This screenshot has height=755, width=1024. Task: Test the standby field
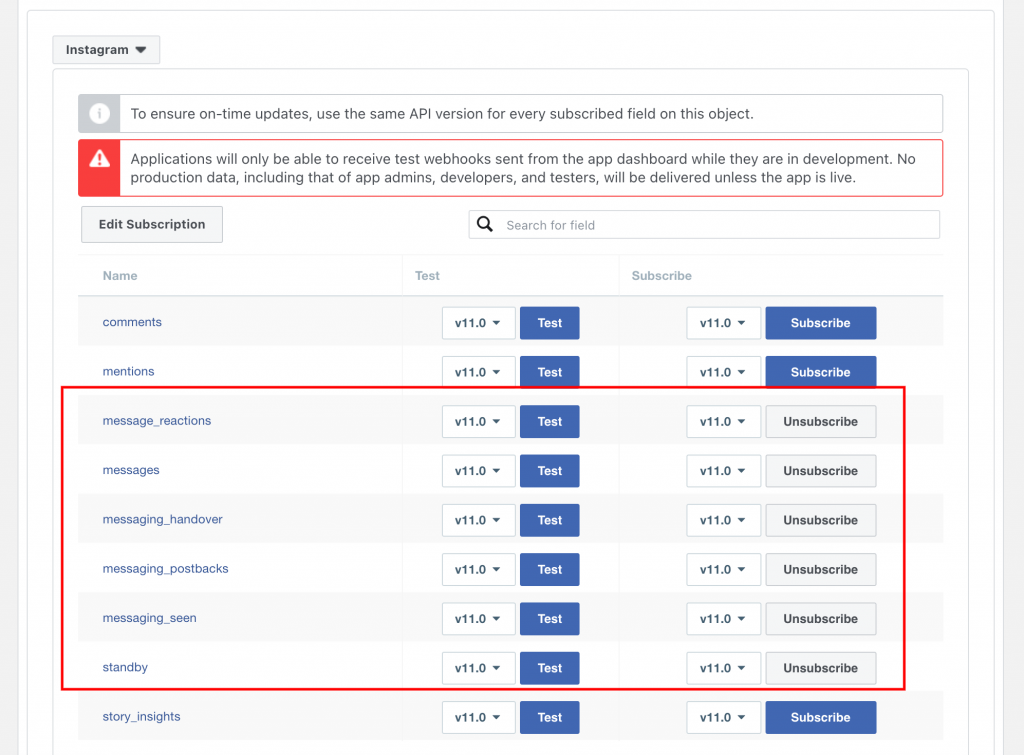pos(549,667)
